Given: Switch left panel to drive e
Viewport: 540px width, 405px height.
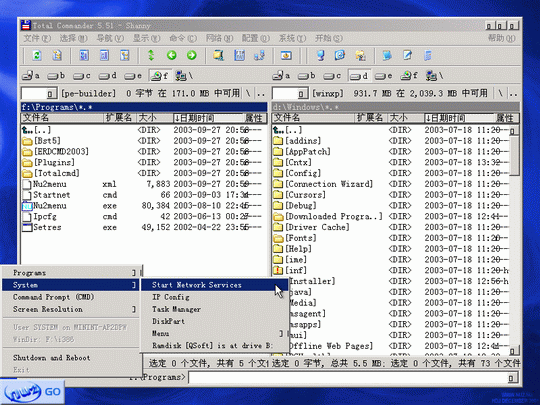Looking at the screenshot, I should [x=133, y=75].
